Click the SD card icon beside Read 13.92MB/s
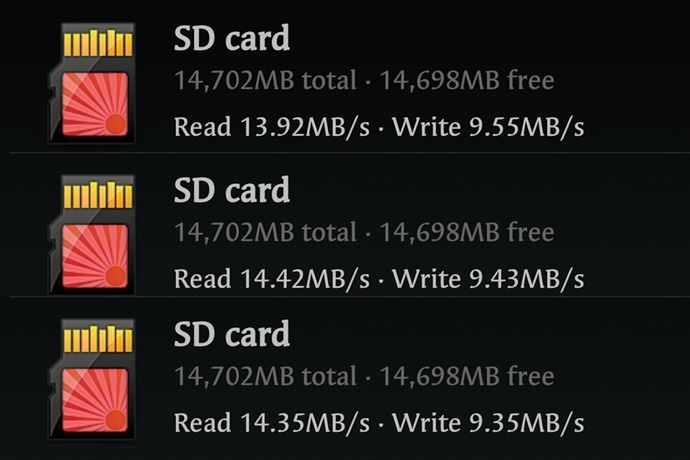690x460 pixels. click(92, 83)
